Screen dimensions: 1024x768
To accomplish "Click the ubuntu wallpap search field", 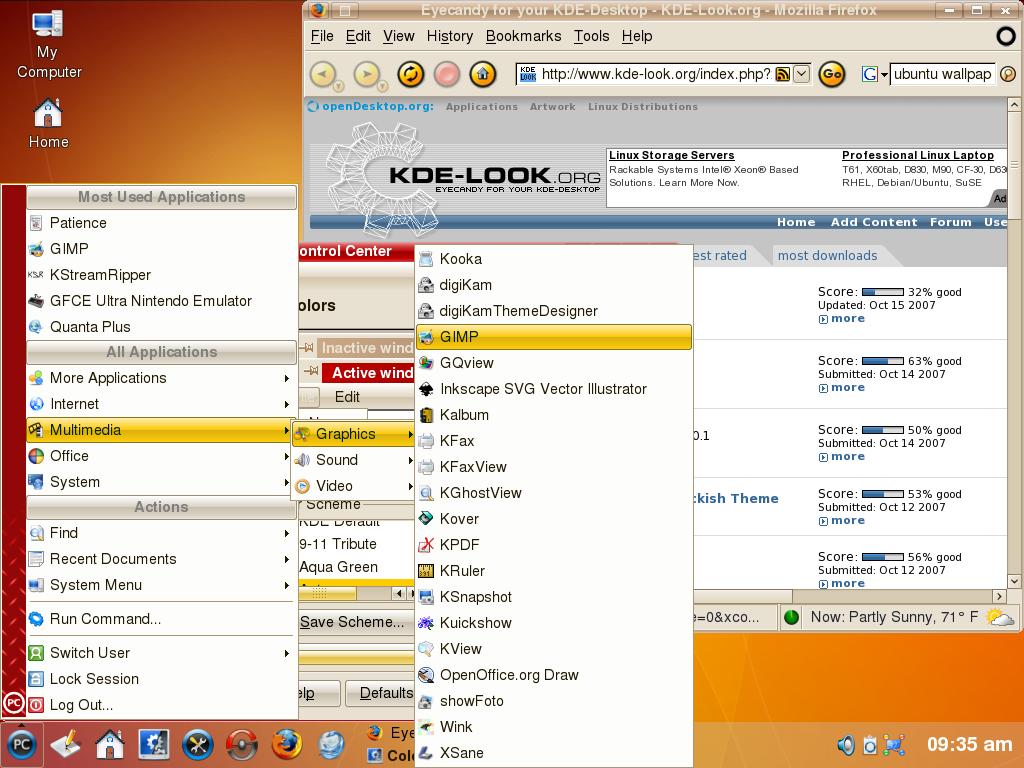I will point(942,74).
